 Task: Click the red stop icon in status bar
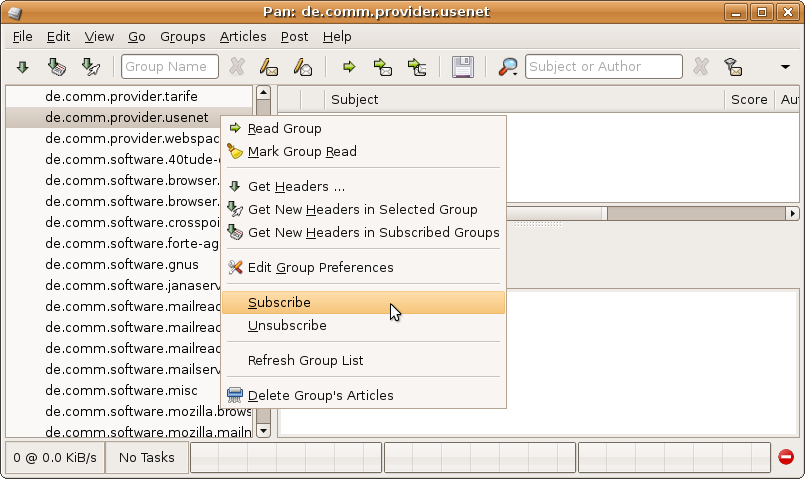786,457
